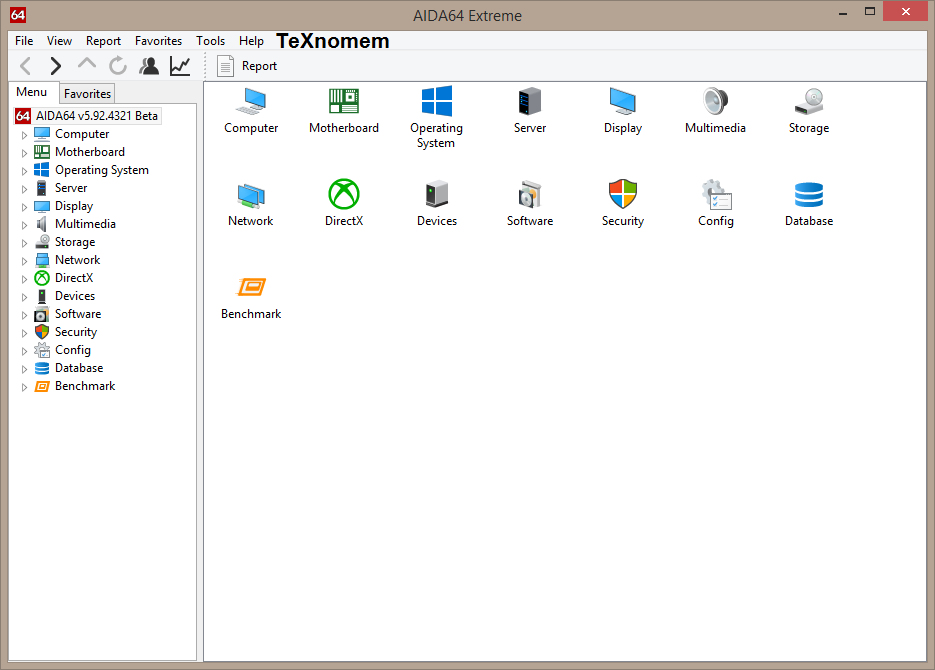Open the Benchmark icon in main pane
The height and width of the screenshot is (670, 935).
coord(251,287)
